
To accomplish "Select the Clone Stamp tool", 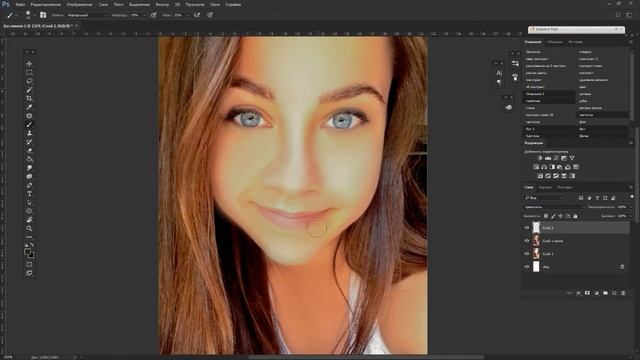I will click(x=29, y=133).
